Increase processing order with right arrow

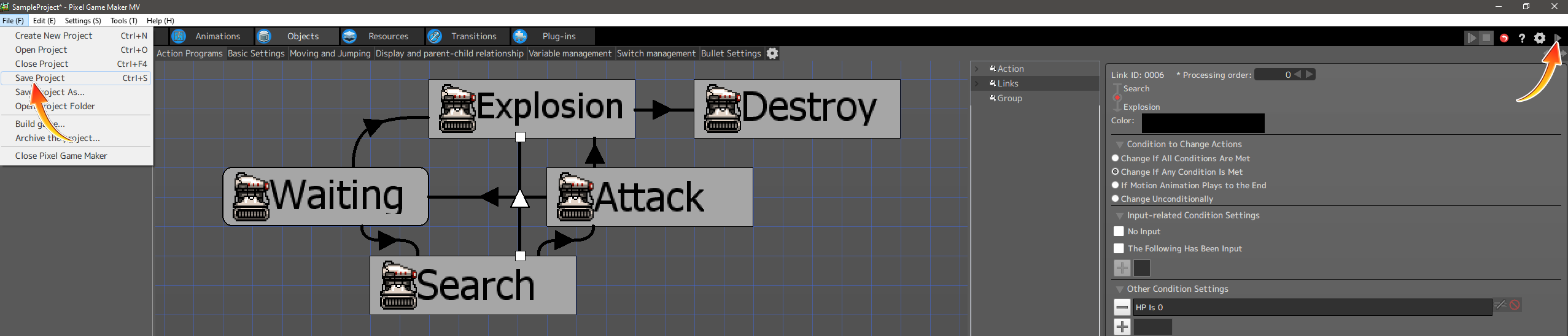tap(1309, 74)
